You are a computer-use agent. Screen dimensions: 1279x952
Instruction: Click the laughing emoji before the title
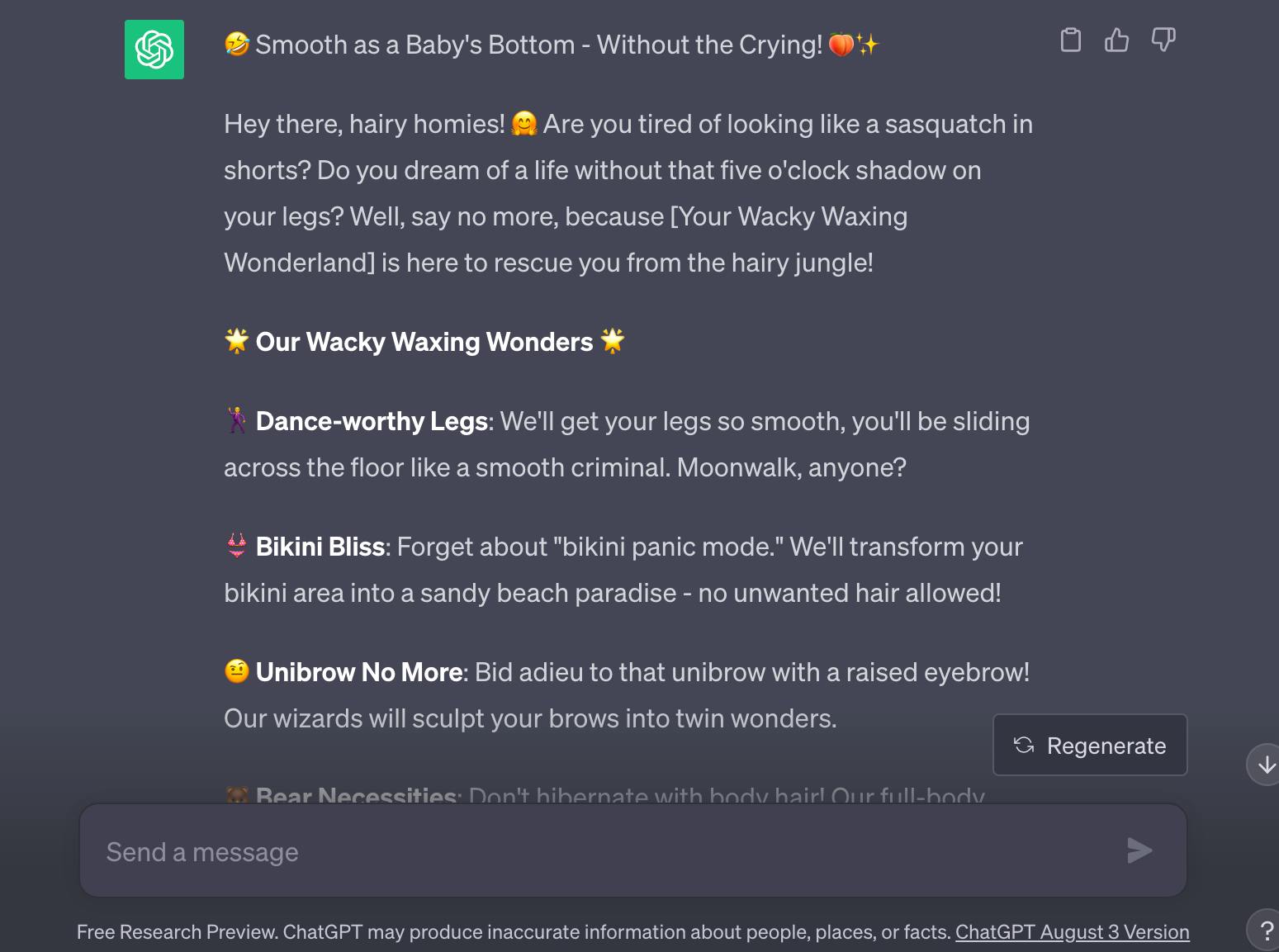[237, 44]
